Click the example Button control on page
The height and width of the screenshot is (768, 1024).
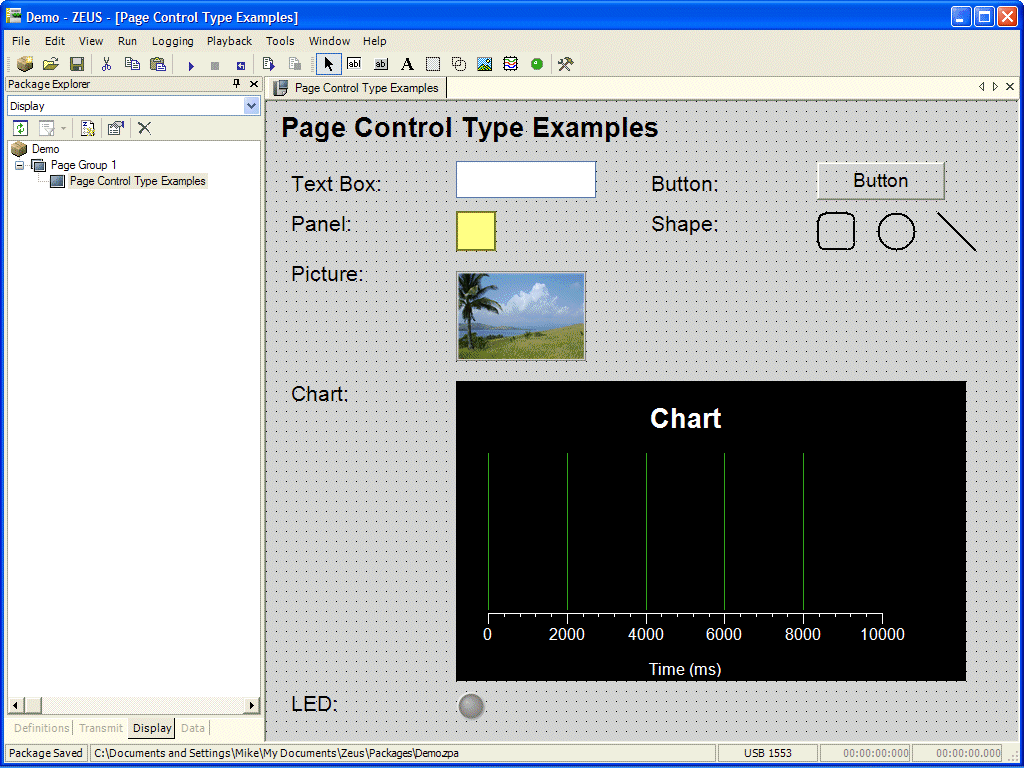pos(880,181)
